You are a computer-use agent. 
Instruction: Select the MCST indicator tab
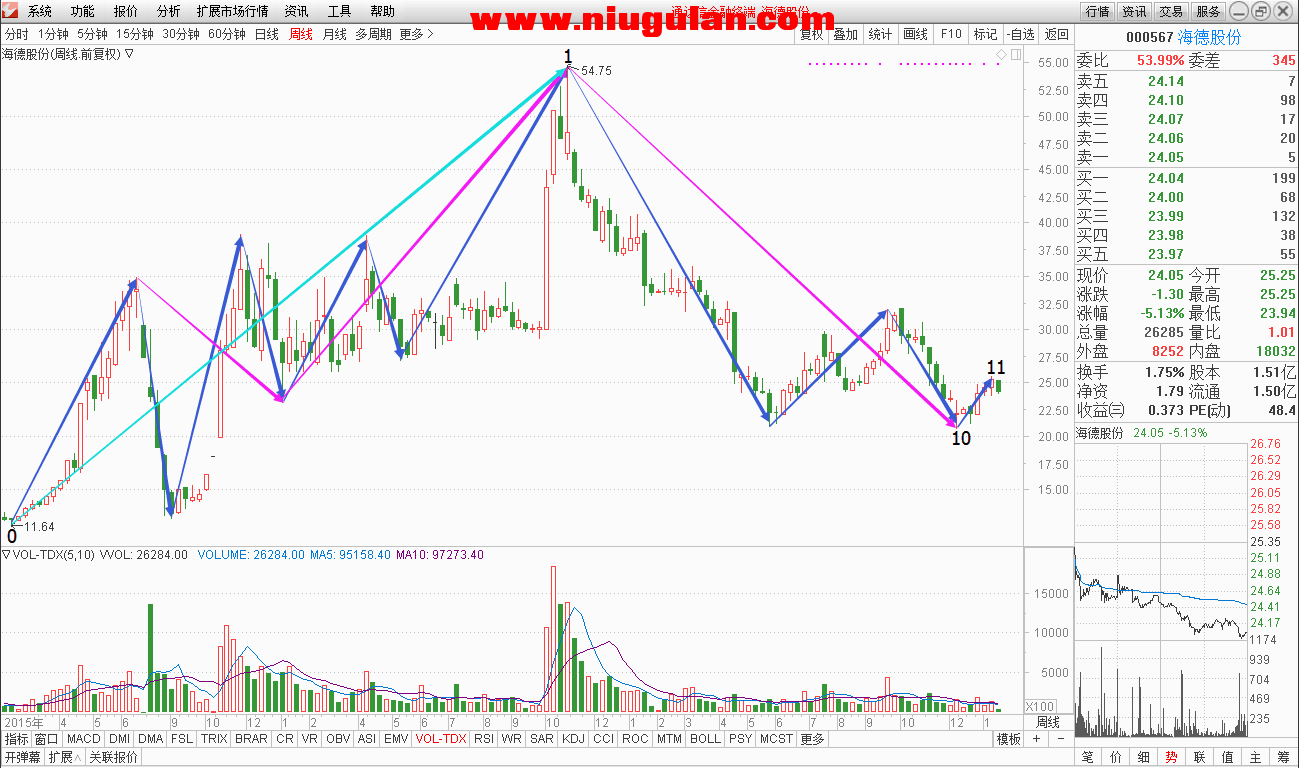(776, 739)
